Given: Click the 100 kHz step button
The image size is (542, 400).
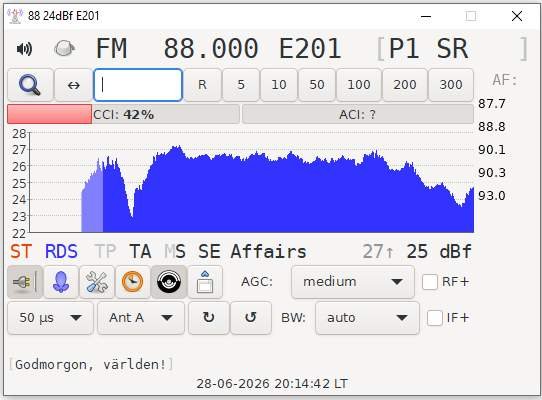Looking at the screenshot, I should 359,85.
